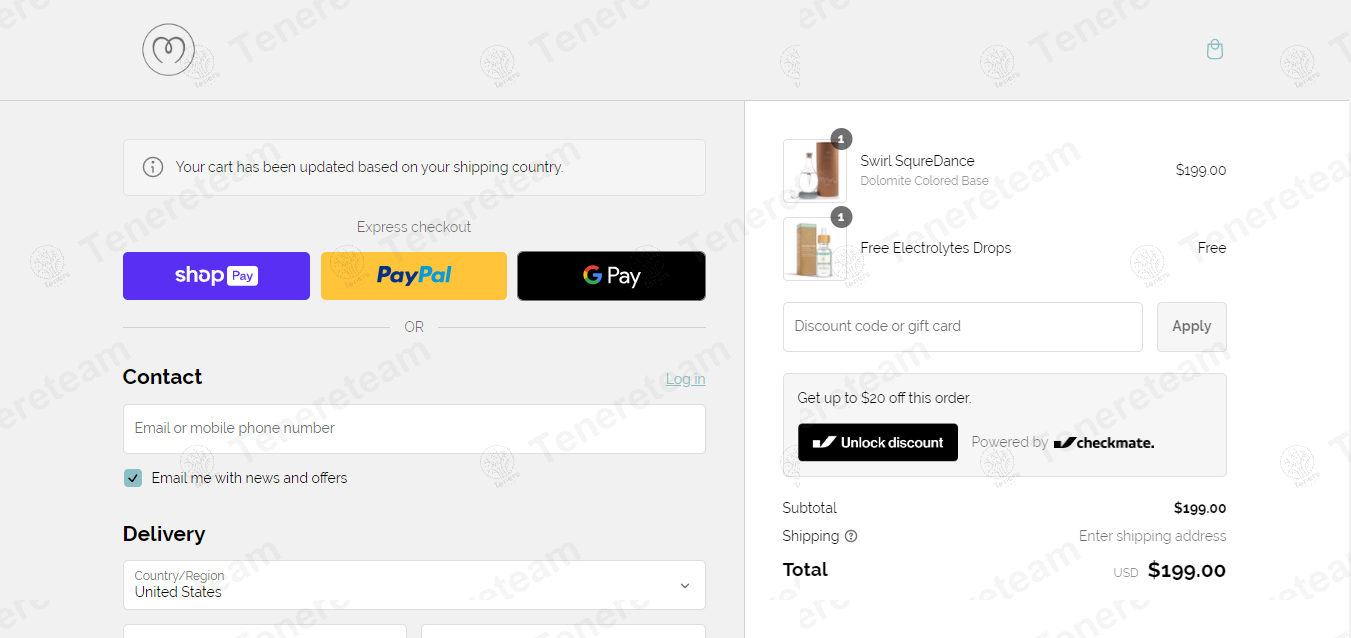1351x638 pixels.
Task: Open the Swirl SqureDance product thumbnail
Action: coord(815,171)
